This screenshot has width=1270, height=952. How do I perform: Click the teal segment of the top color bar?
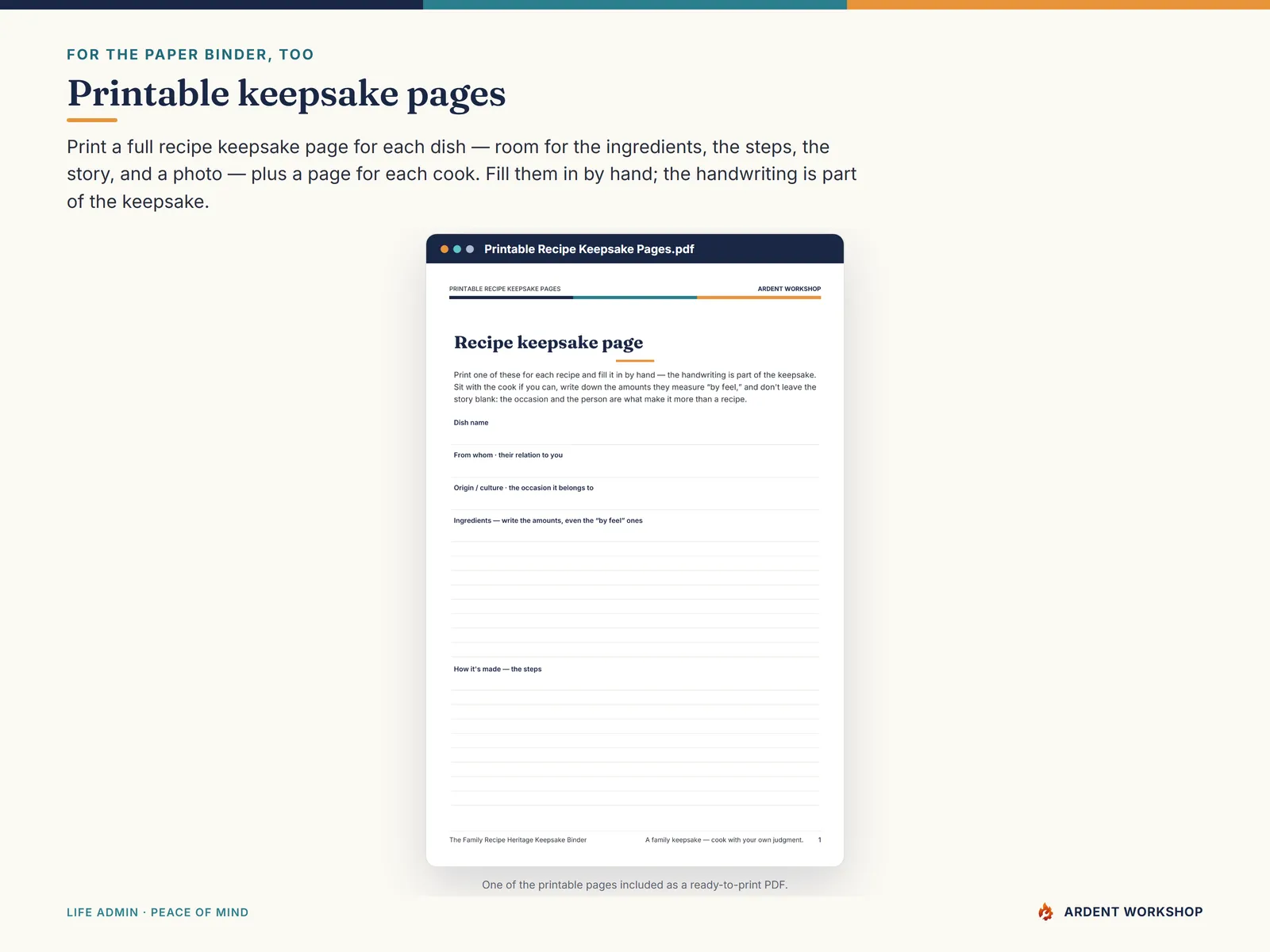(635, 5)
